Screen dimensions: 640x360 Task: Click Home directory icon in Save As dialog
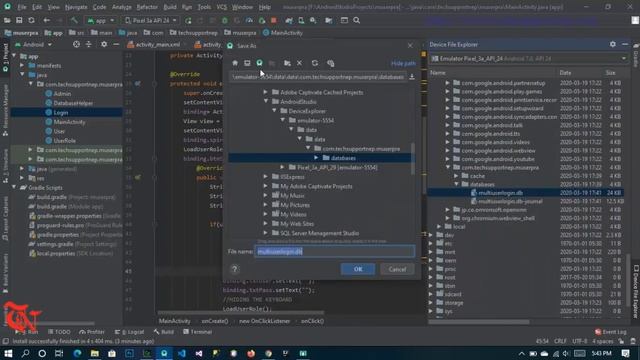[235, 63]
